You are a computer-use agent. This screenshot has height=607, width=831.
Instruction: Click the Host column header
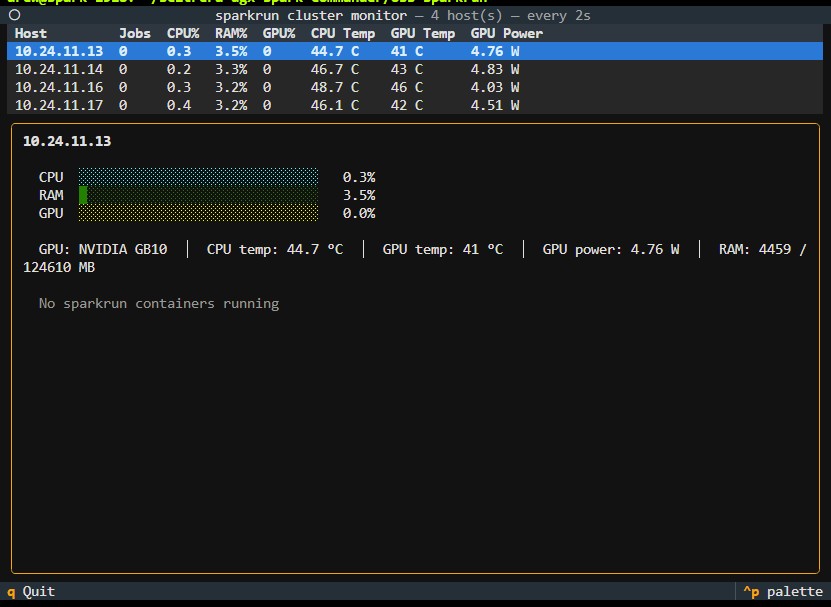(31, 33)
